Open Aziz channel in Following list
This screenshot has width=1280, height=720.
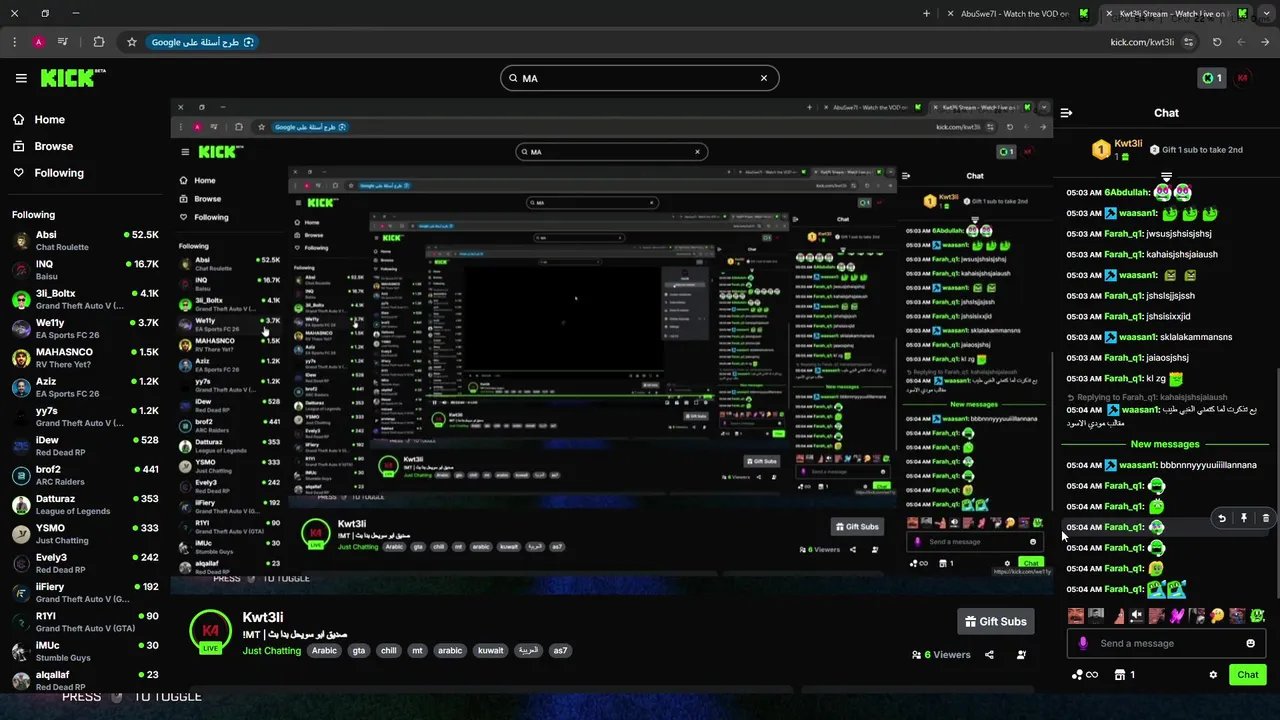click(85, 387)
